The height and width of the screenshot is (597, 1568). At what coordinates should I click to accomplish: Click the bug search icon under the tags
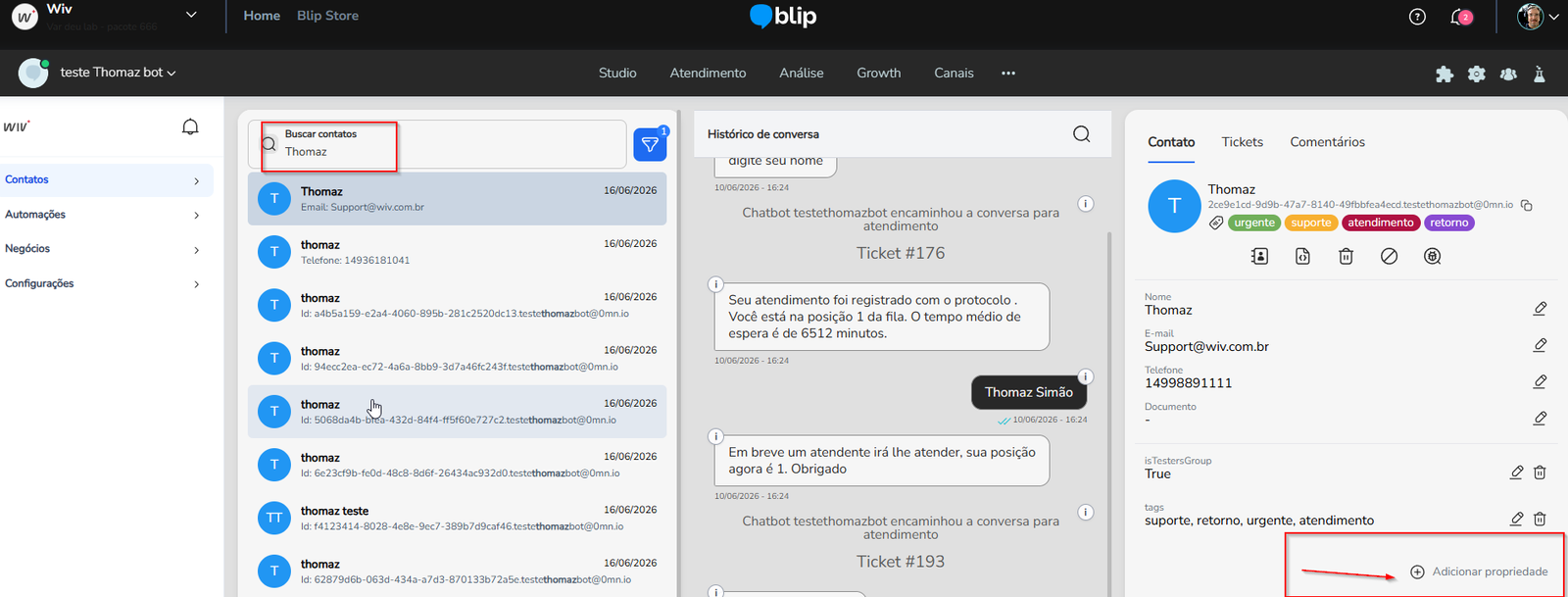coord(1433,256)
